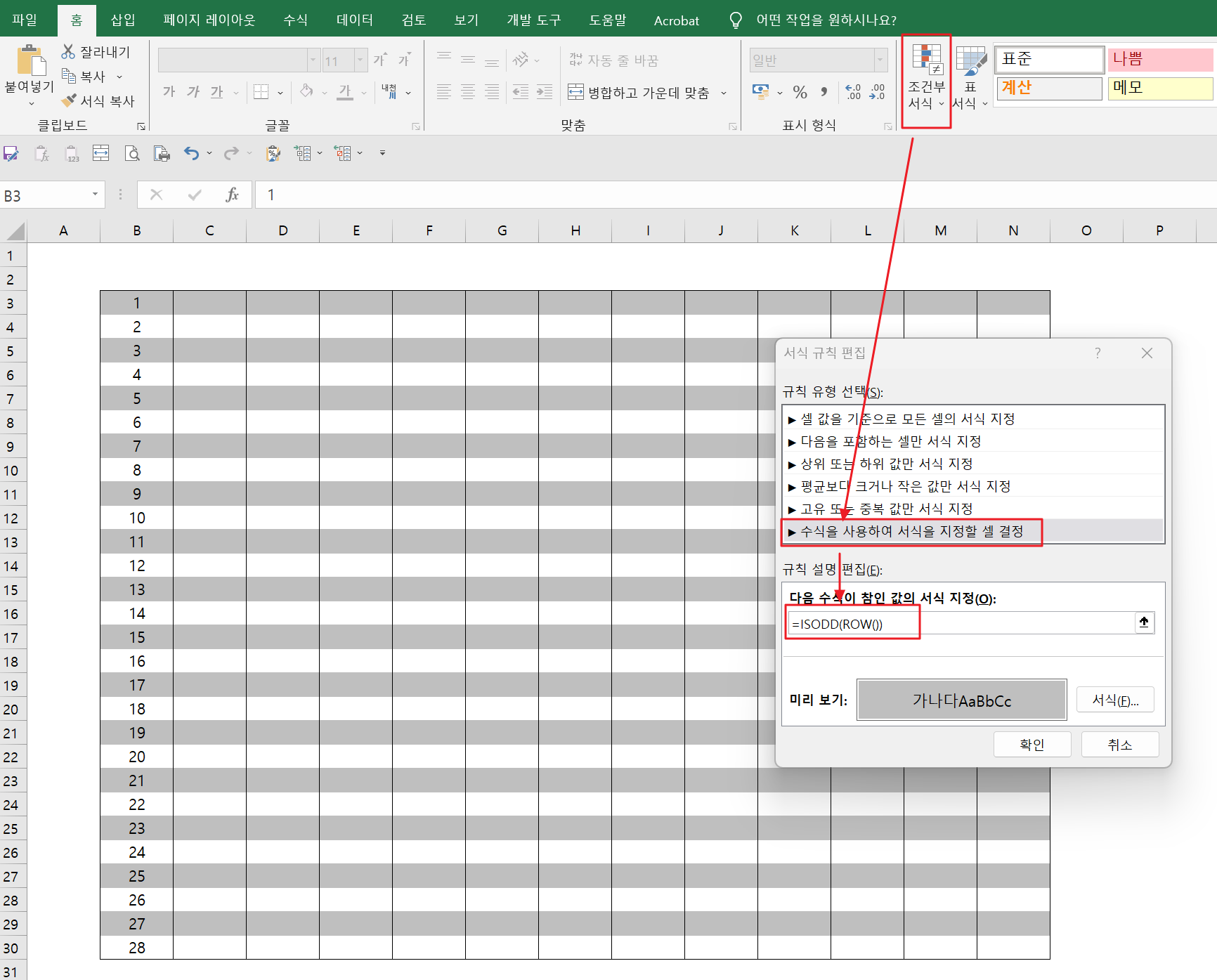Click the fill color paint bucket
The height and width of the screenshot is (980, 1217).
click(306, 91)
